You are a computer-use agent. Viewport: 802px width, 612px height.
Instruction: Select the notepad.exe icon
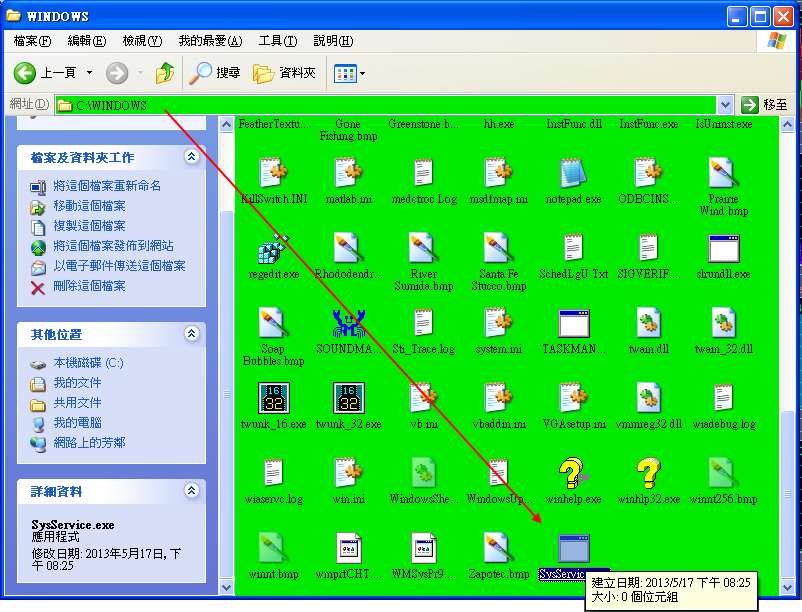(x=573, y=173)
